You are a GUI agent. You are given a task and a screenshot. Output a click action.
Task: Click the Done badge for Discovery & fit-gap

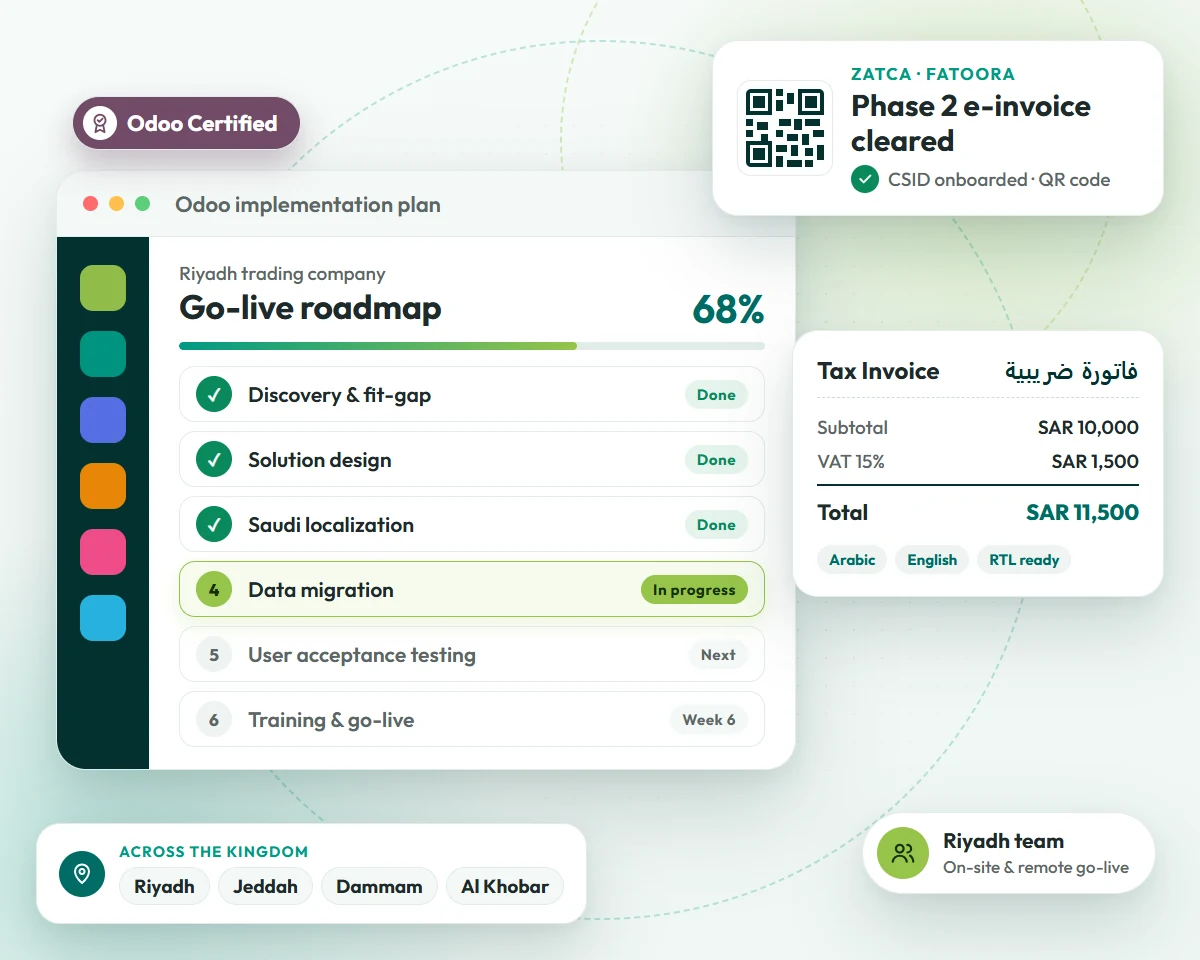tap(716, 395)
